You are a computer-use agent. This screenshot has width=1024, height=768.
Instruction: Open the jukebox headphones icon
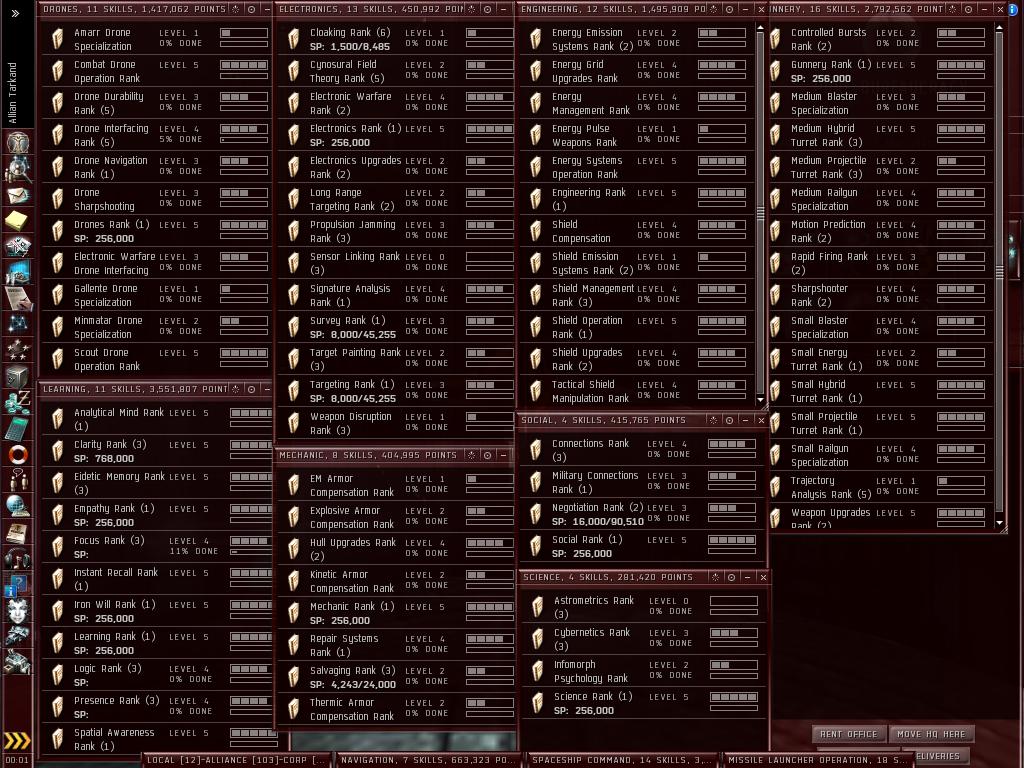18,558
